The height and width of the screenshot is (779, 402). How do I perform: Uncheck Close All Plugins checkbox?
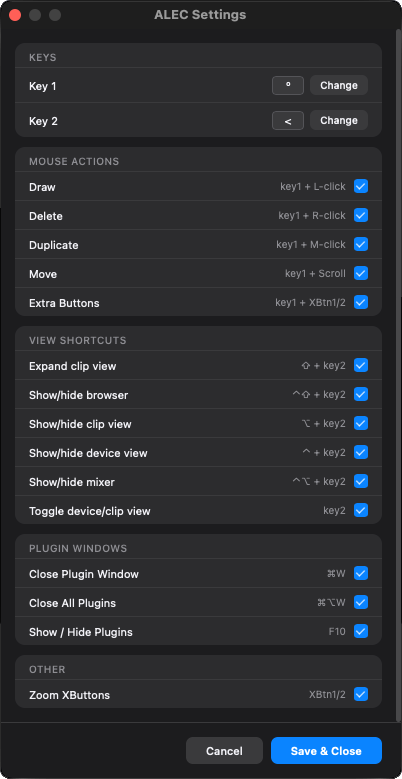[361, 602]
